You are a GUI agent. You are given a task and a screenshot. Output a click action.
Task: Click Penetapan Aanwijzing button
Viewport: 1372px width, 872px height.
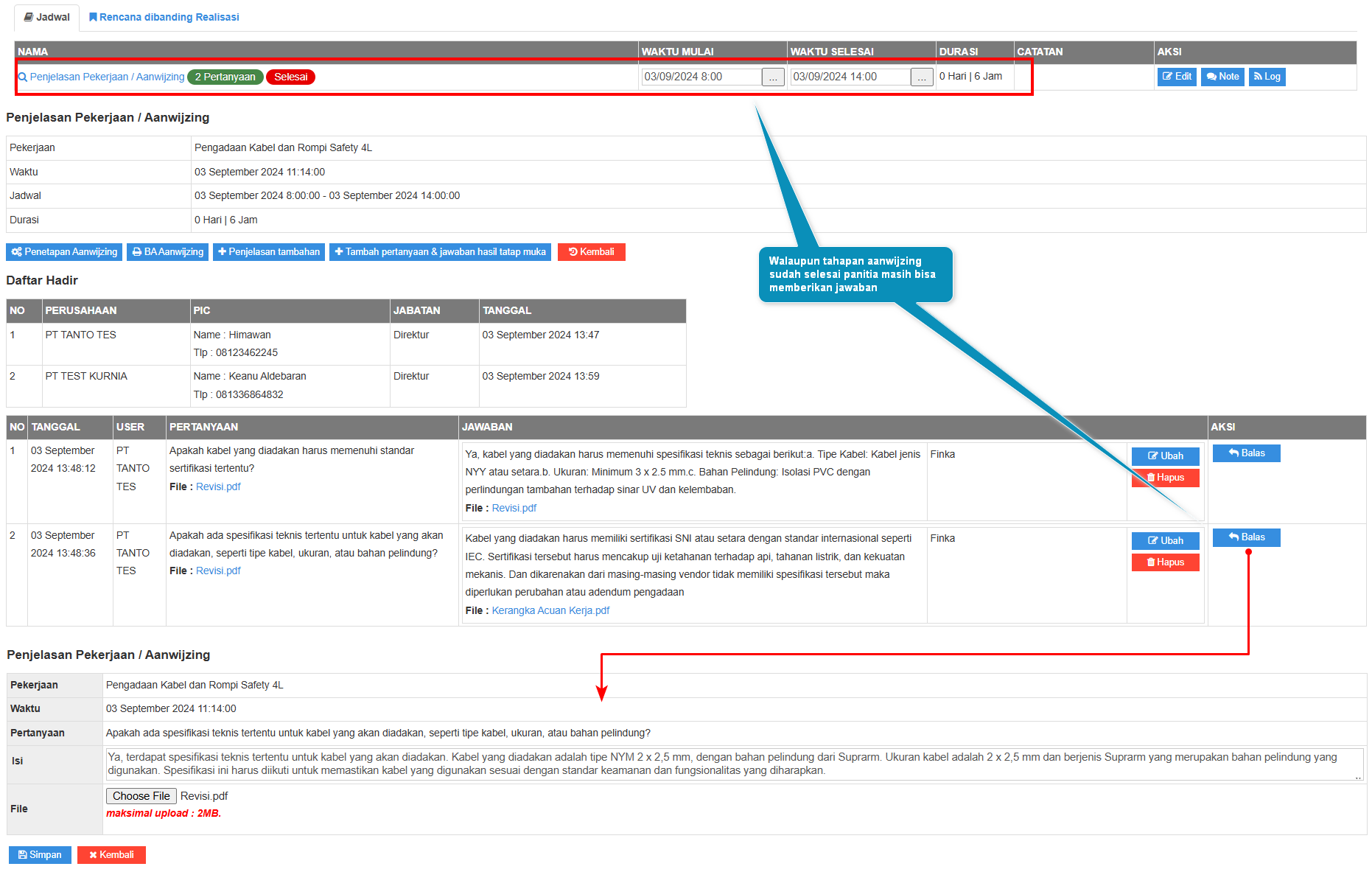[64, 252]
